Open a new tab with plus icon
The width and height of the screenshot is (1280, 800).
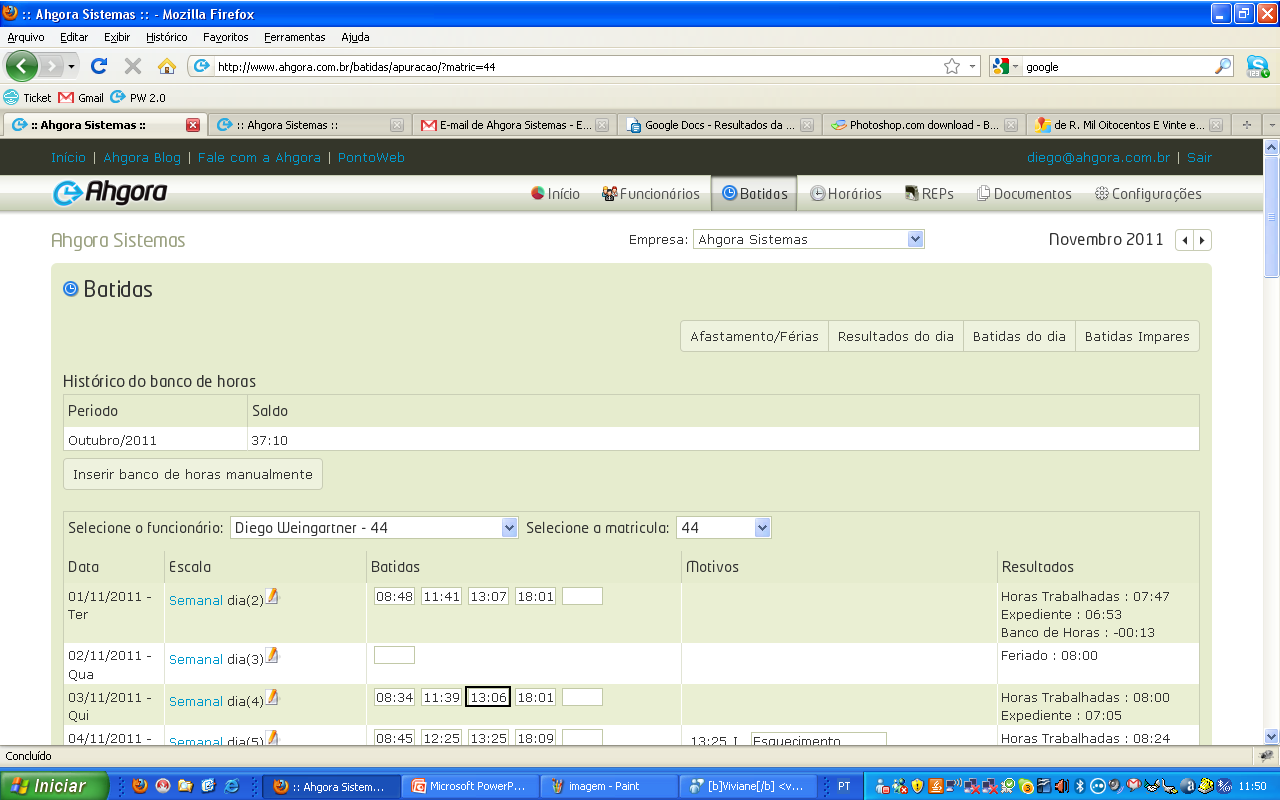(x=1246, y=125)
